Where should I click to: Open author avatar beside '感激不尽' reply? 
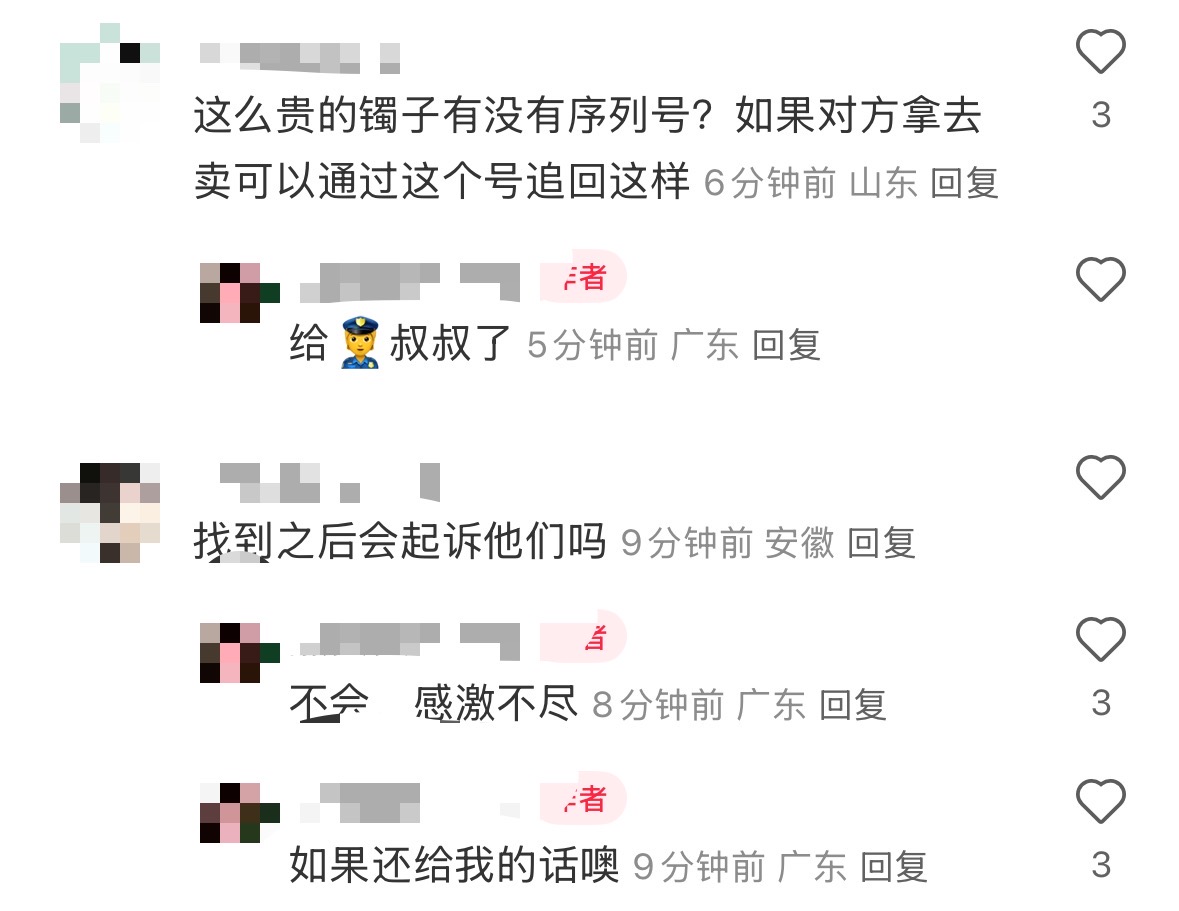(x=240, y=652)
